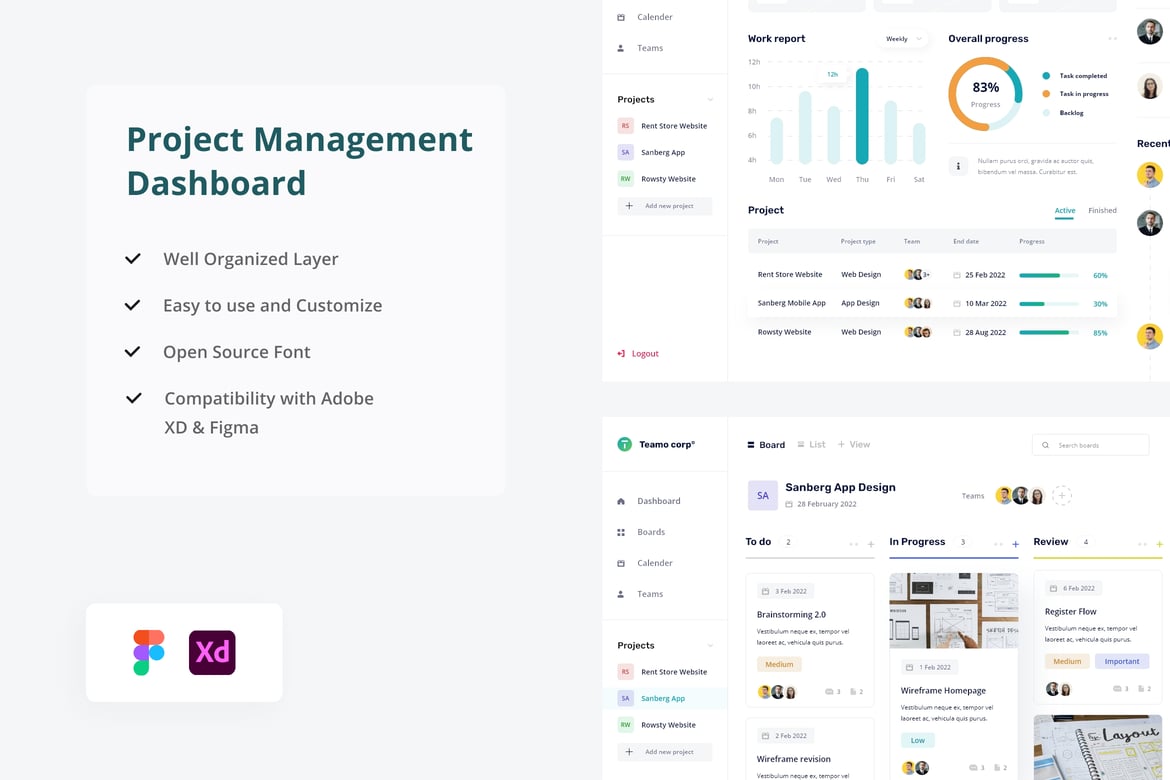Open the To do column options dots
1170x780 pixels.
854,544
